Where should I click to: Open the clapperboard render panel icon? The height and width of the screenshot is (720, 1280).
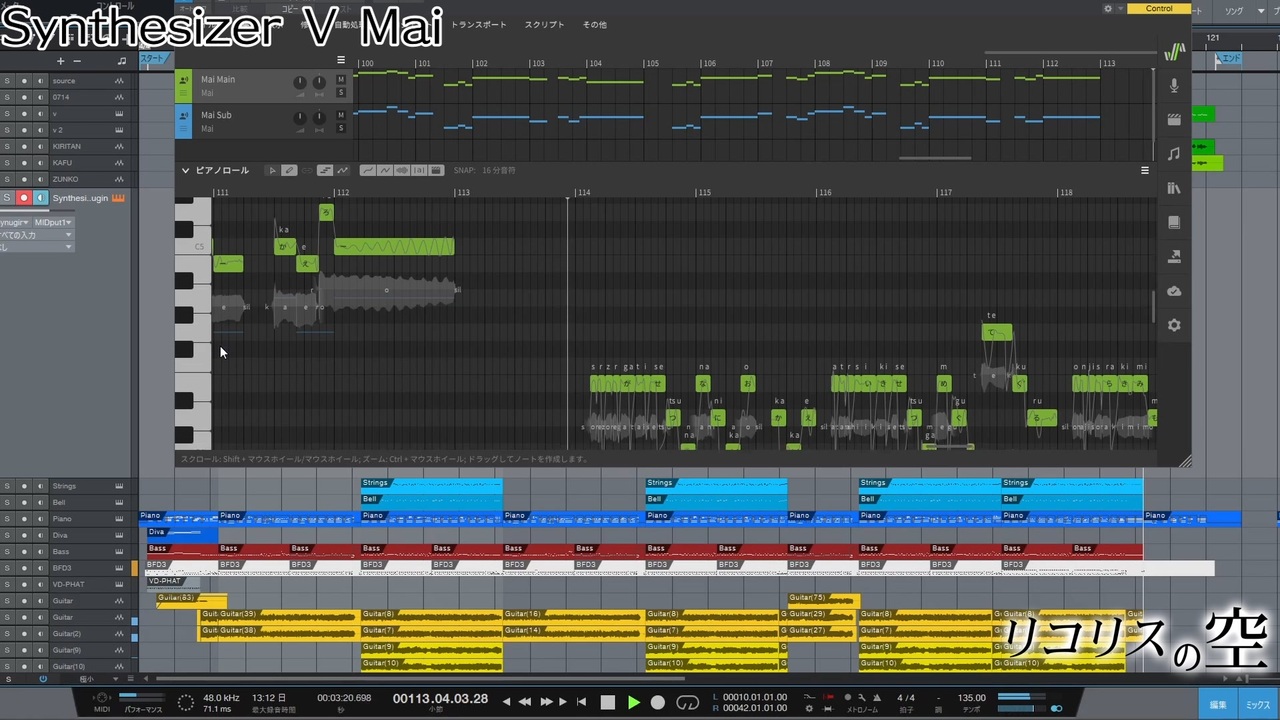[1174, 120]
